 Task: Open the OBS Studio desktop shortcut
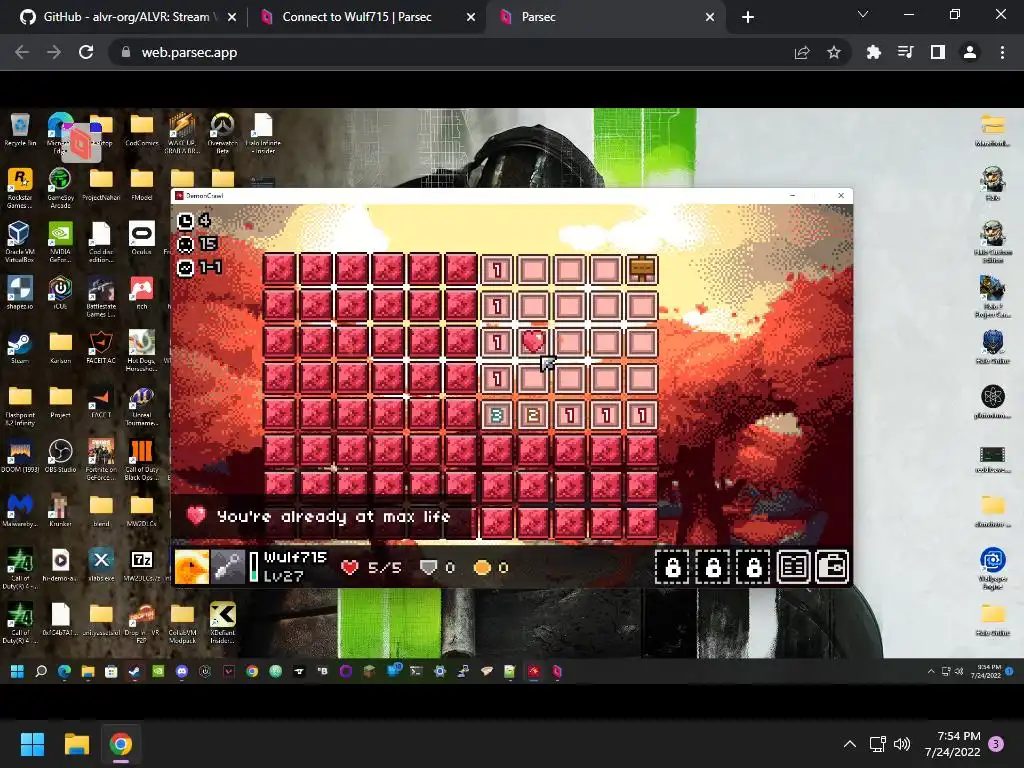[60, 456]
